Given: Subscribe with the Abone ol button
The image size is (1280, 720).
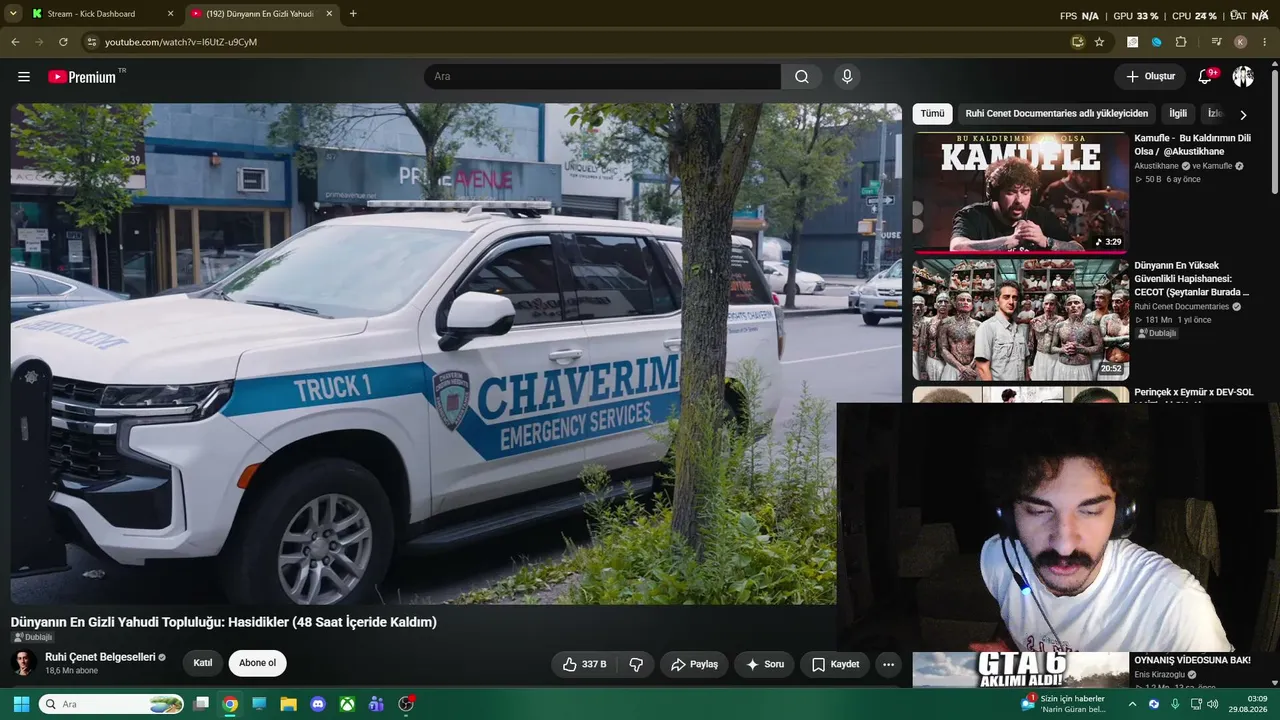Looking at the screenshot, I should coord(257,663).
